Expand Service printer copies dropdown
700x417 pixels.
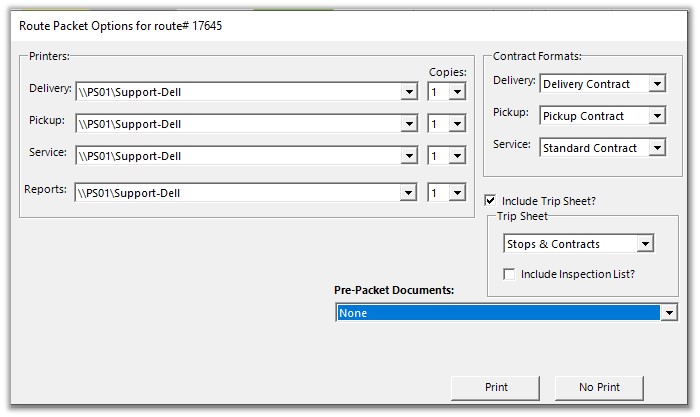pos(457,156)
